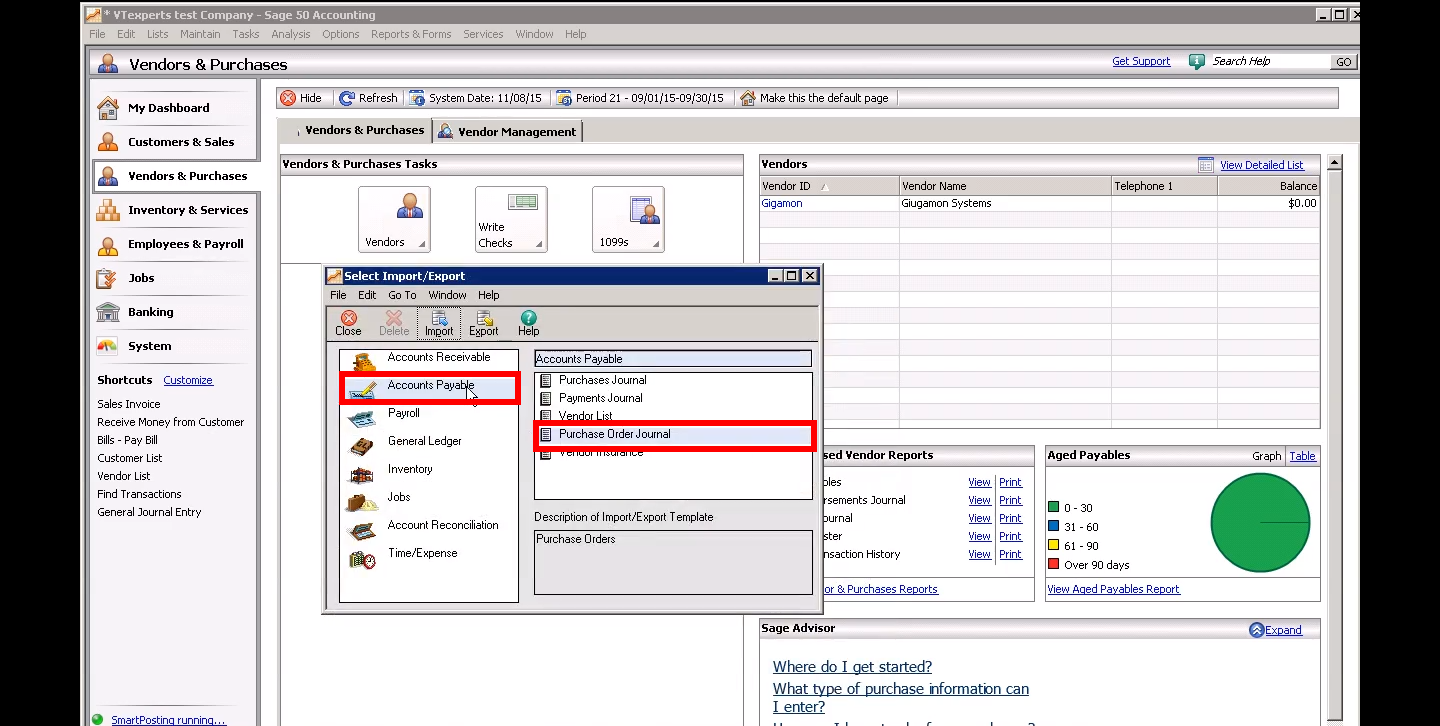The width and height of the screenshot is (1440, 726).
Task: Click the Hide toolbar button
Action: [301, 98]
